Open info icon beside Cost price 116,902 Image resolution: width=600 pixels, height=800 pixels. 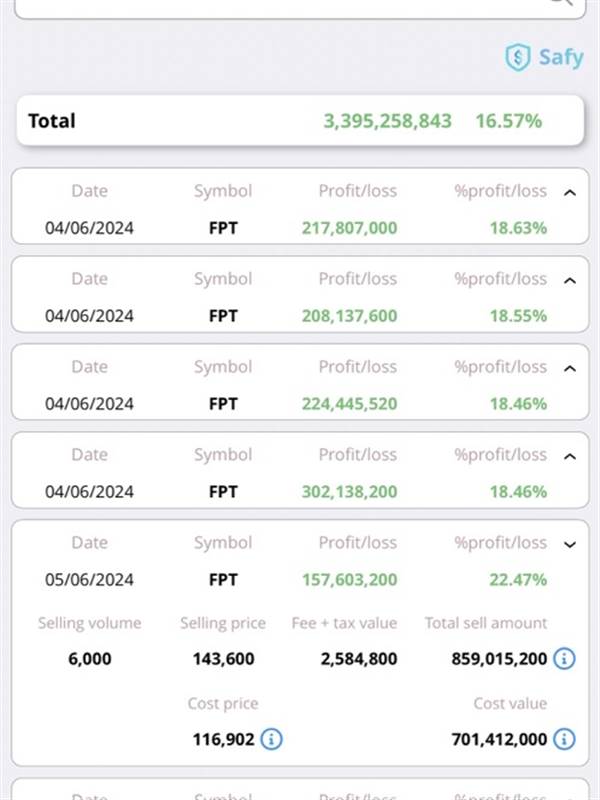coord(271,739)
